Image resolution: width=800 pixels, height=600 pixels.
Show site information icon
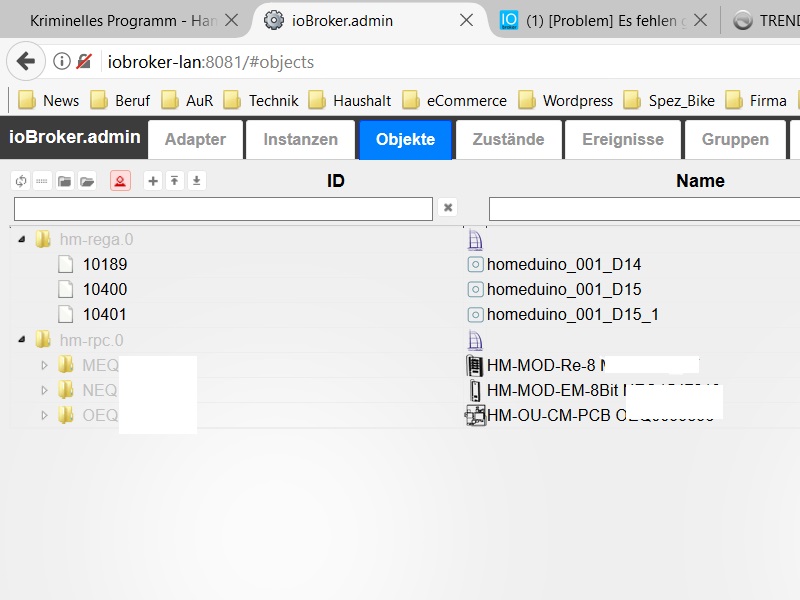62,62
